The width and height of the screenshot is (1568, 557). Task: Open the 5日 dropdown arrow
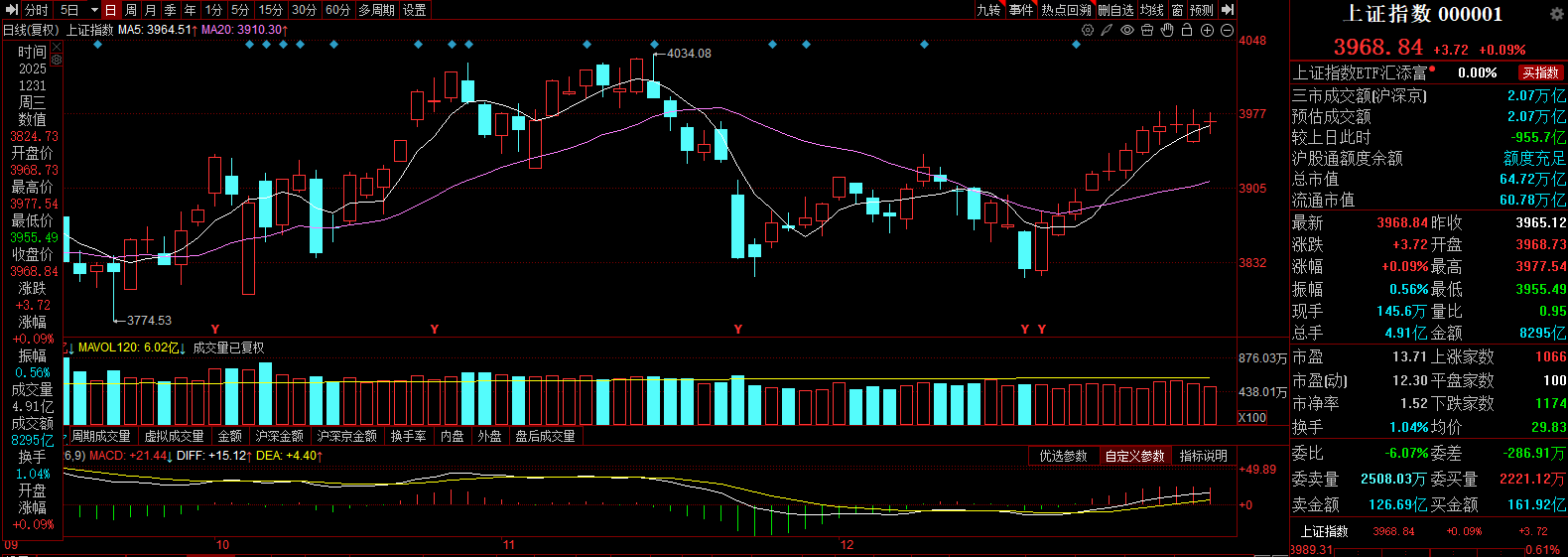(x=94, y=10)
